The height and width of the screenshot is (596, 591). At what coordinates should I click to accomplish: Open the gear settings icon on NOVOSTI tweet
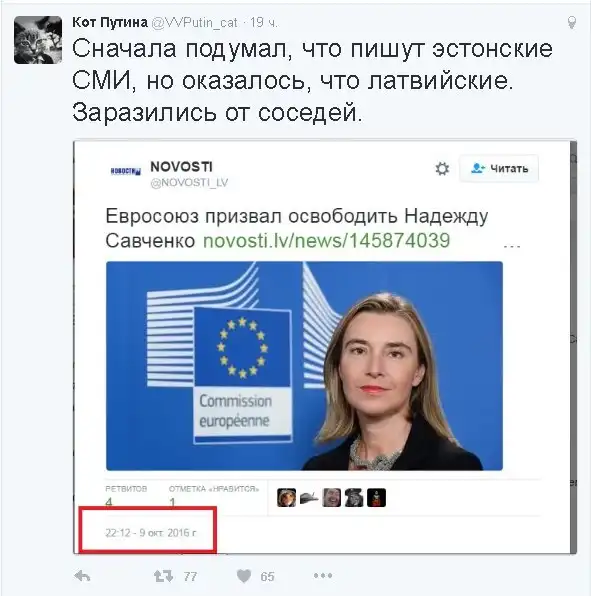click(x=442, y=168)
